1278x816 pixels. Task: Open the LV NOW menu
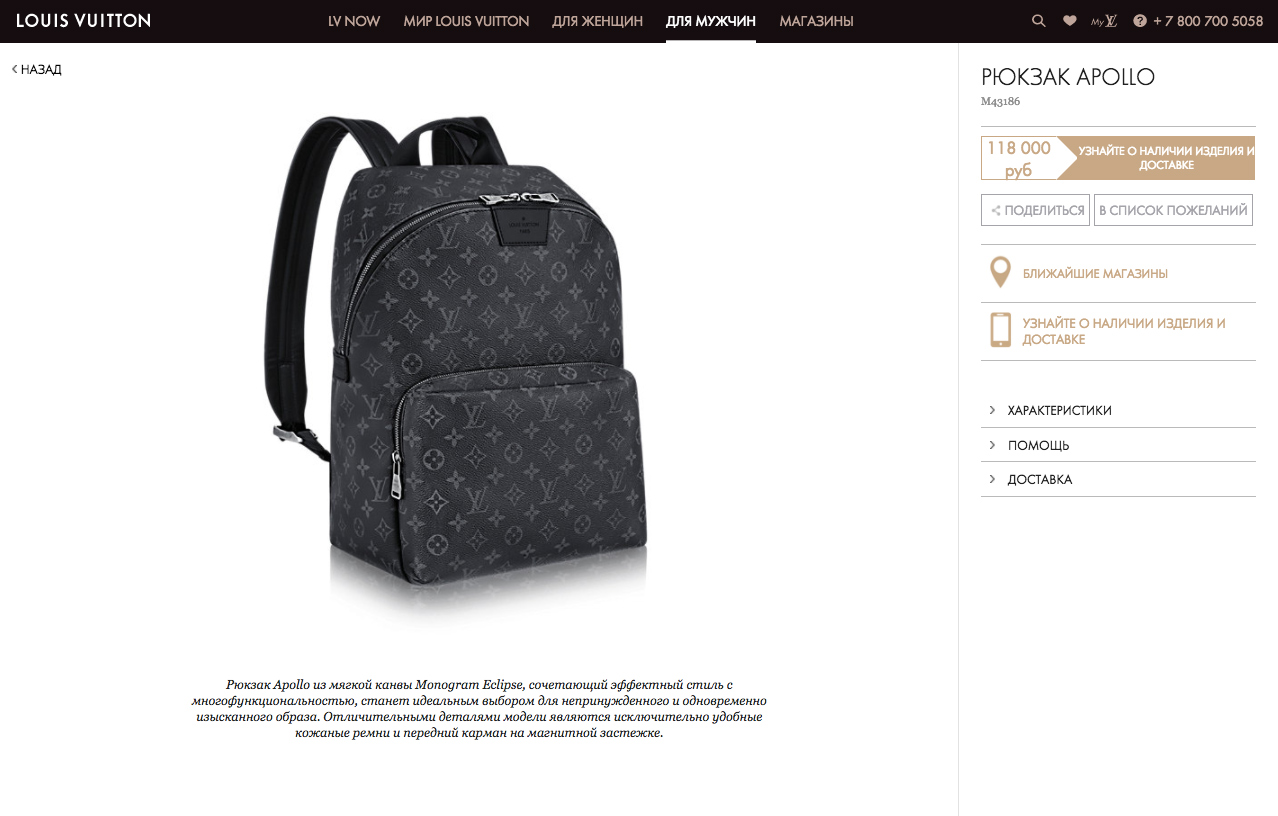click(x=354, y=21)
